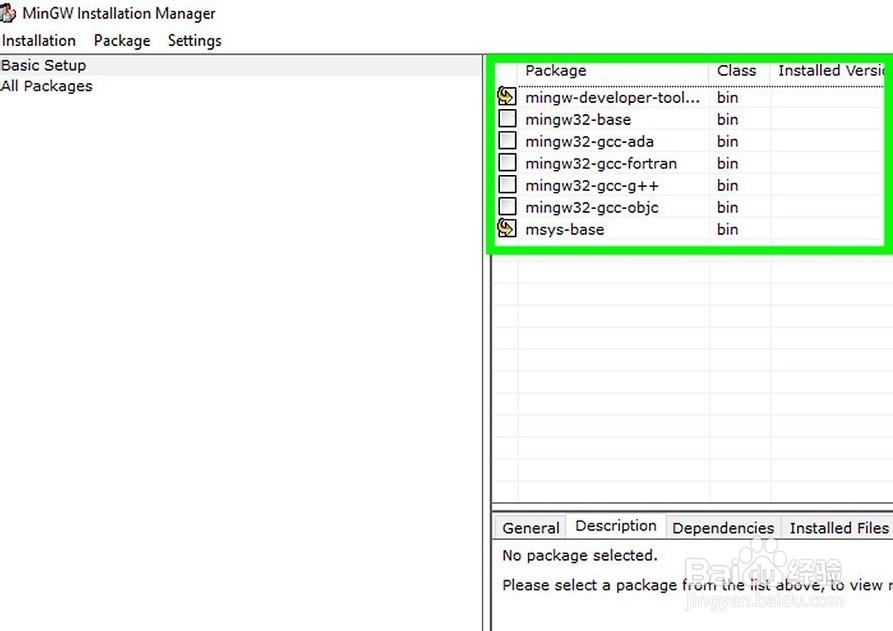This screenshot has width=893, height=631.
Task: Select the mingw32-gcc-fortran package name
Action: (601, 163)
